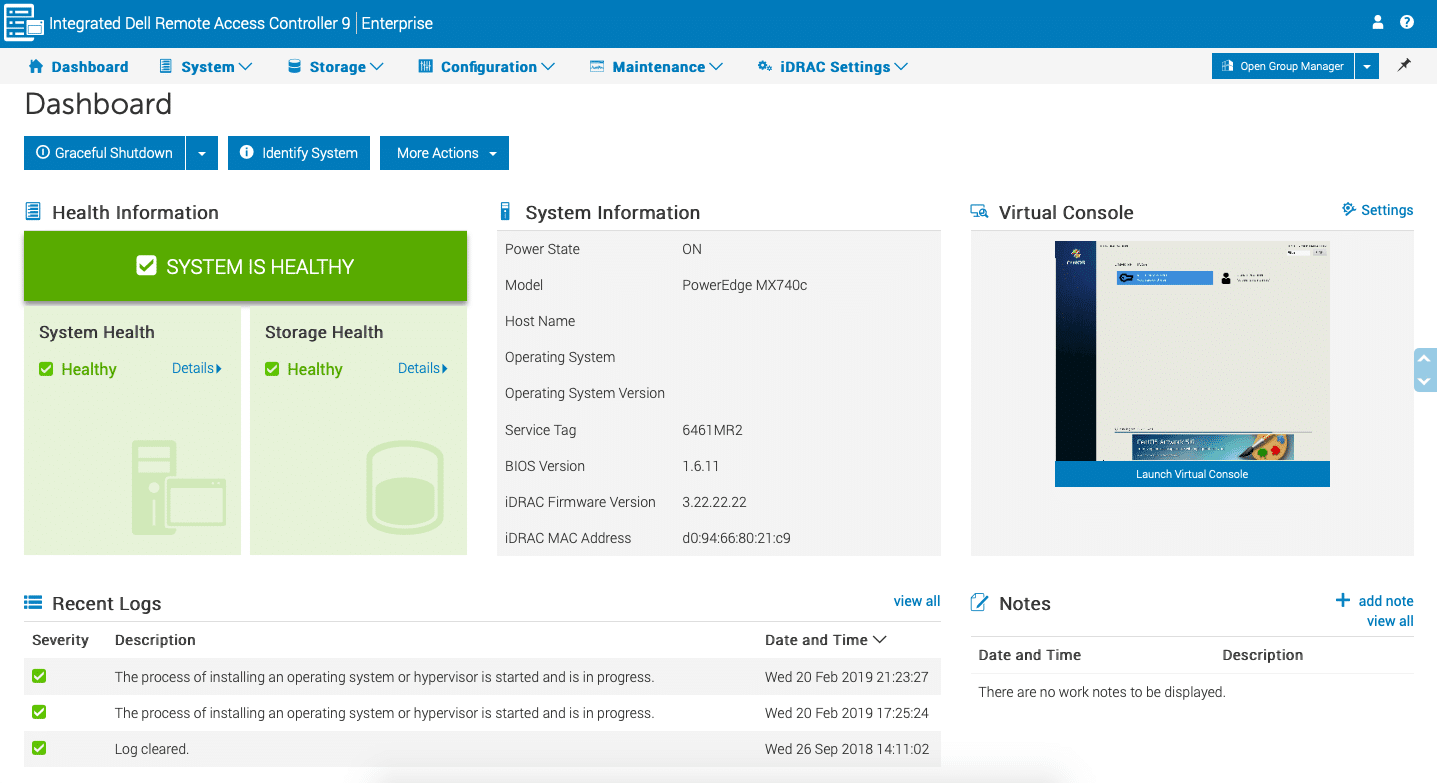This screenshot has width=1437, height=783.
Task: Click the System Health computer graphic
Action: pyautogui.click(x=179, y=487)
